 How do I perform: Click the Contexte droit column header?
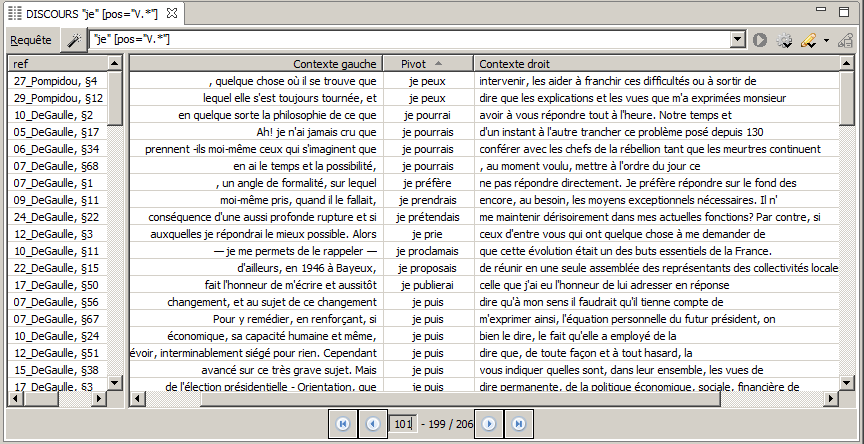tap(660, 63)
